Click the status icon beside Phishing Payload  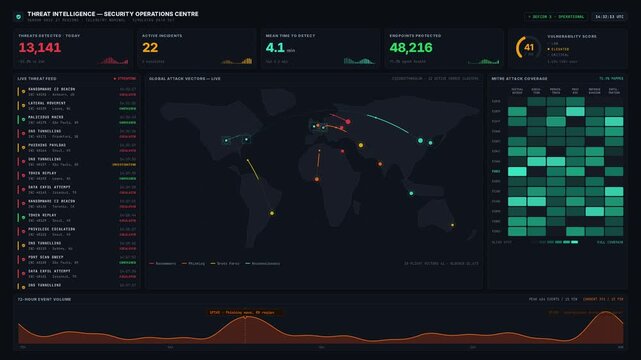pos(23,148)
